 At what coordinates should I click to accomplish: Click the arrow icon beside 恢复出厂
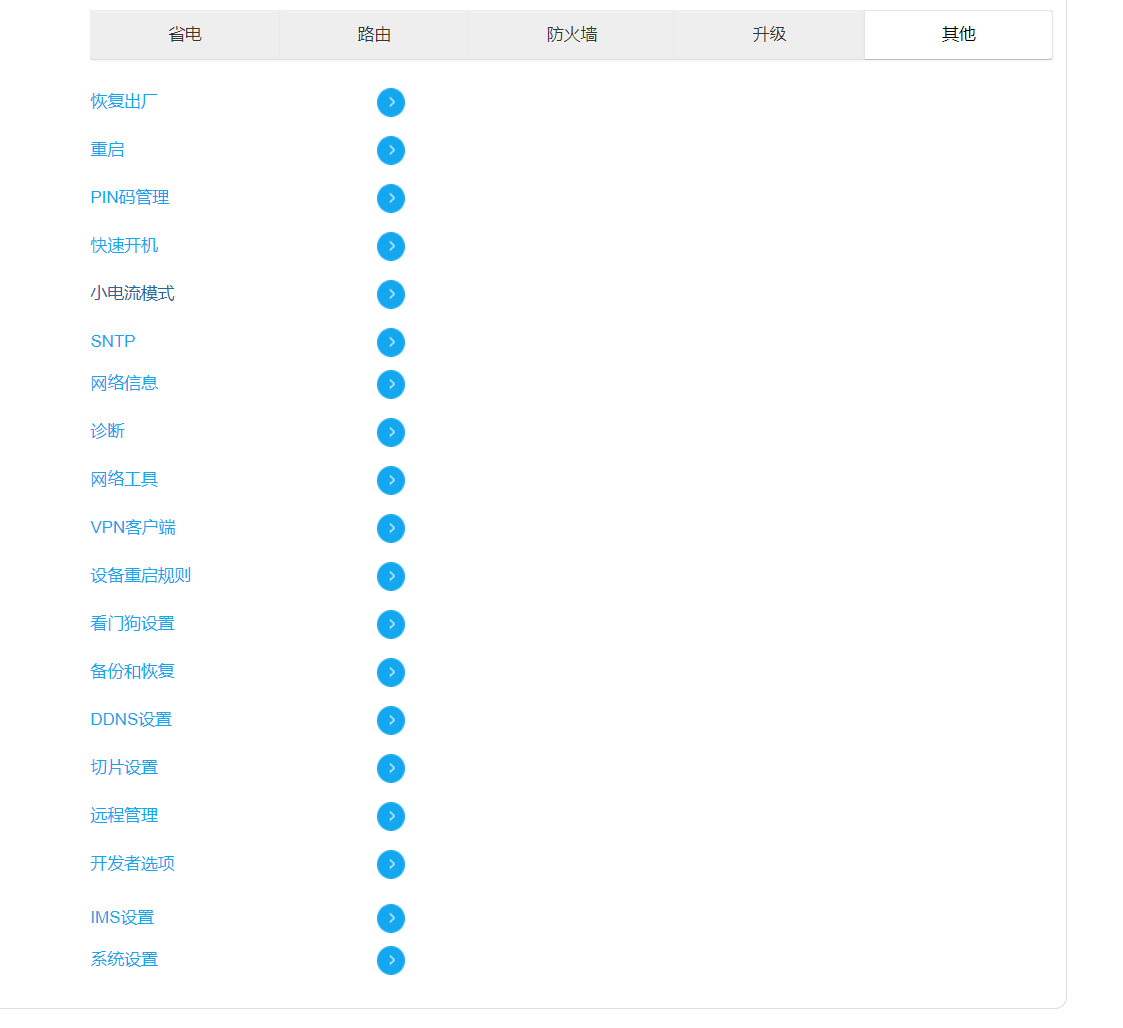tap(391, 102)
